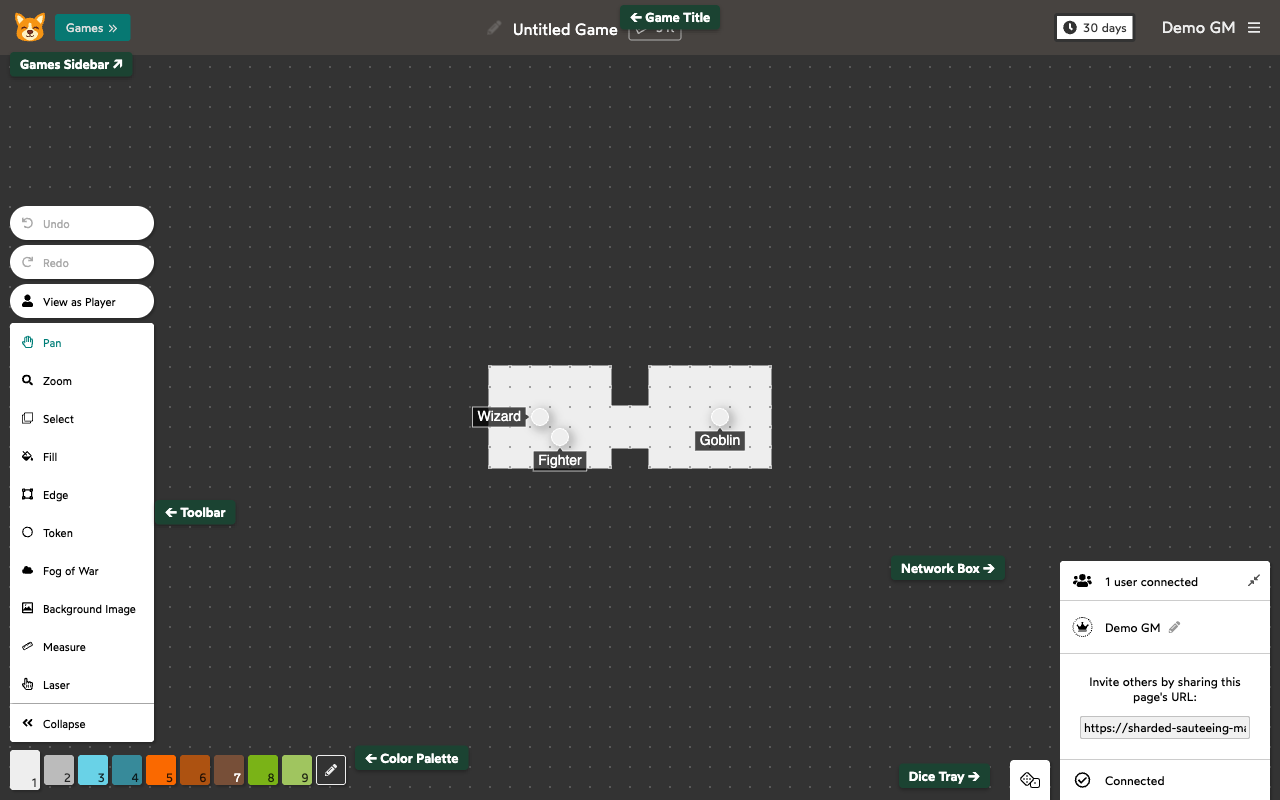Activate the Laser pointer tool
Image resolution: width=1280 pixels, height=800 pixels.
tap(56, 685)
